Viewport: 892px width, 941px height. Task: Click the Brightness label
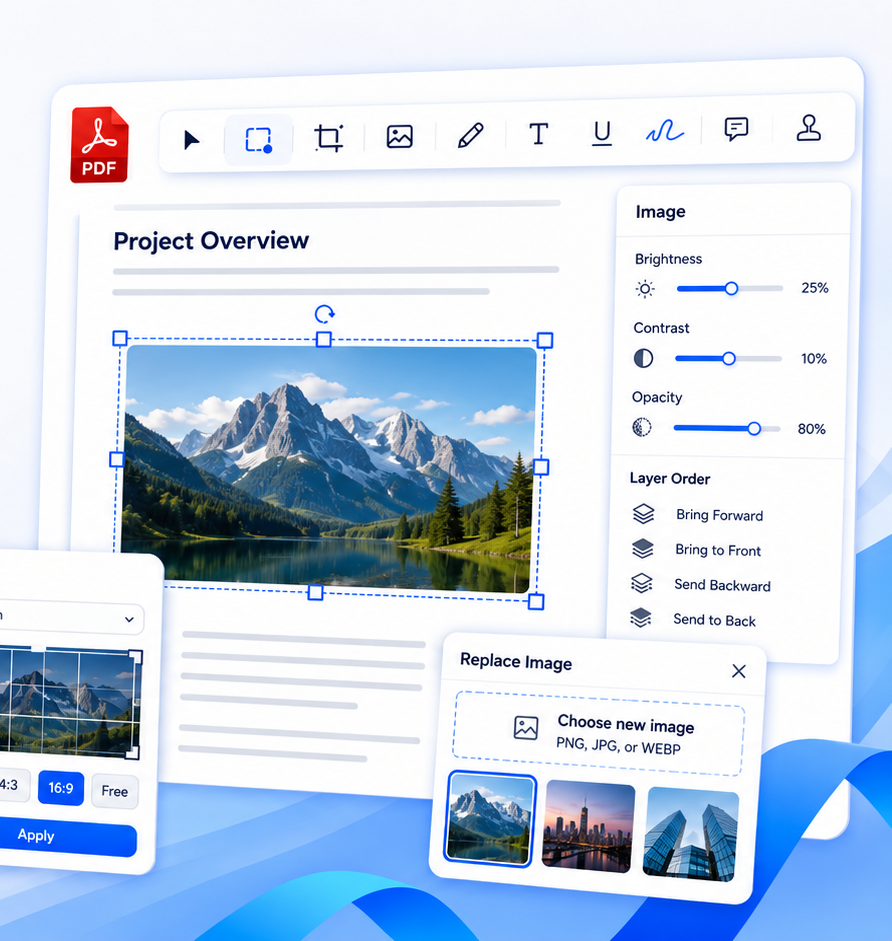pyautogui.click(x=668, y=259)
